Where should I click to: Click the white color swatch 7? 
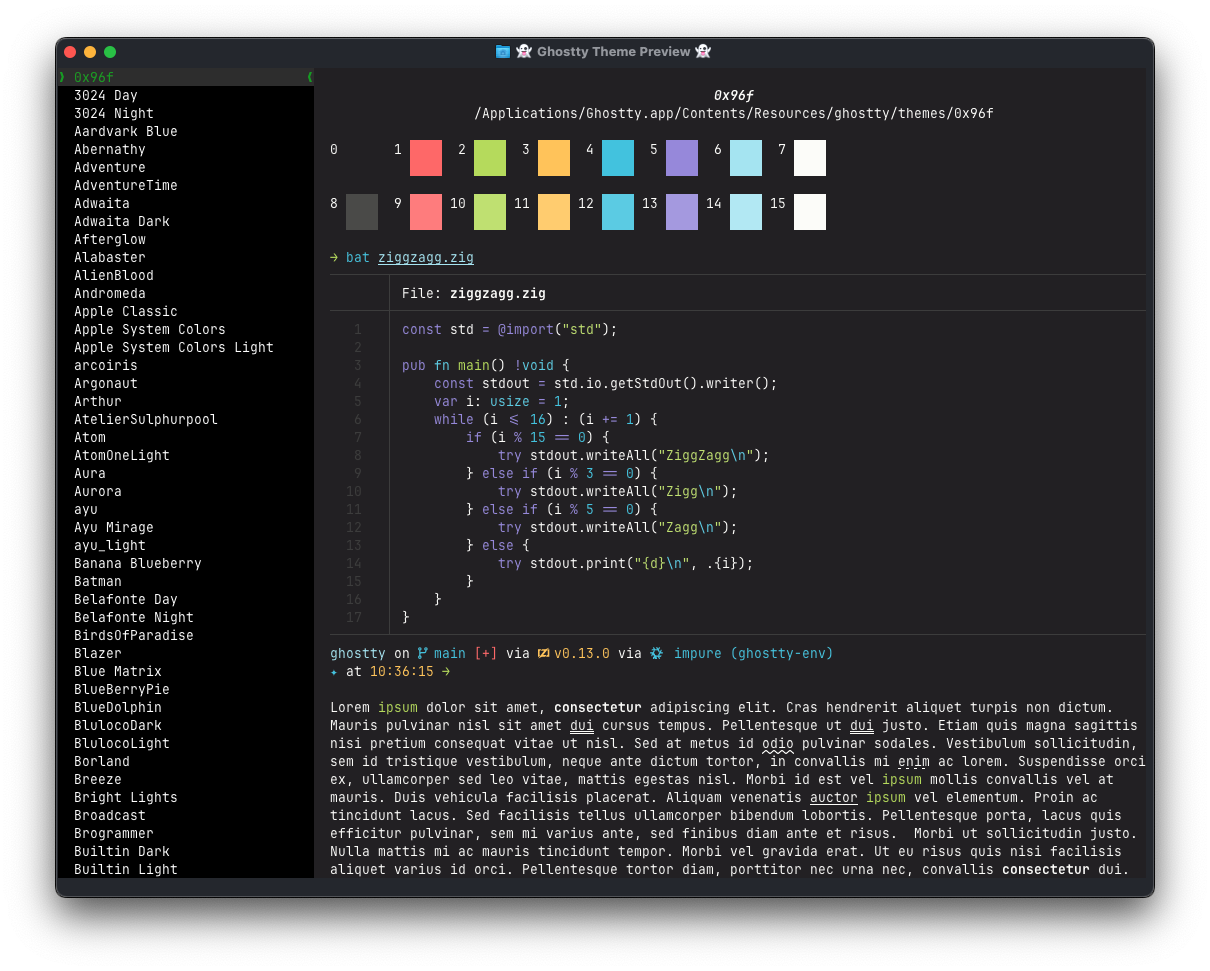[x=810, y=158]
